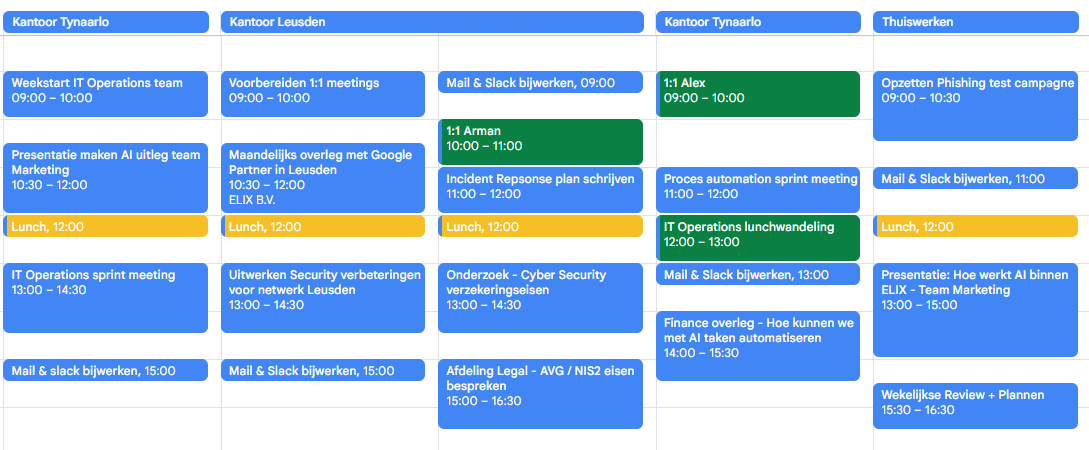Open Incident Repsonse plan schrijven event
This screenshot has width=1089, height=450.
[540, 190]
